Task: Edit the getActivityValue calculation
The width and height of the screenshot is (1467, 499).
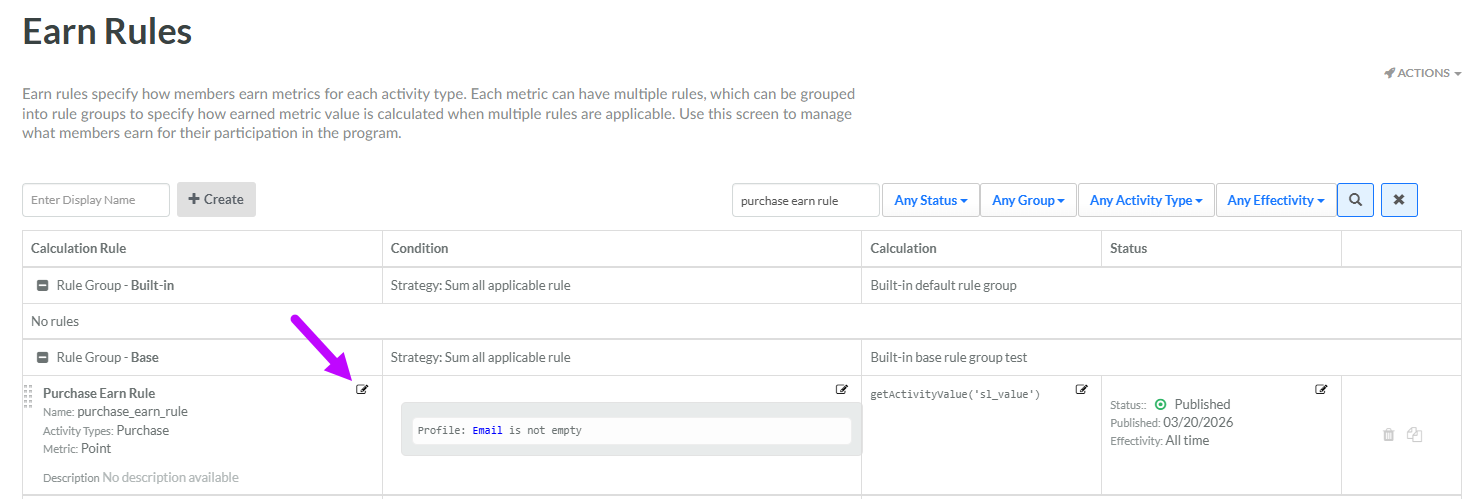Action: [1081, 390]
